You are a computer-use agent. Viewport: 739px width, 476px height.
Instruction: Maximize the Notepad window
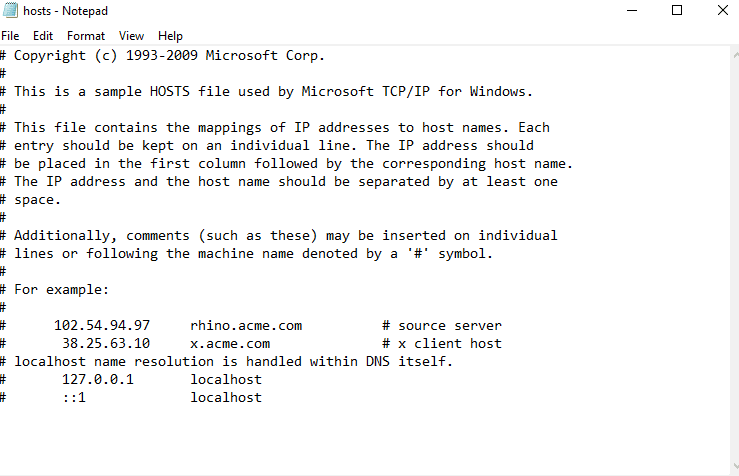677,10
